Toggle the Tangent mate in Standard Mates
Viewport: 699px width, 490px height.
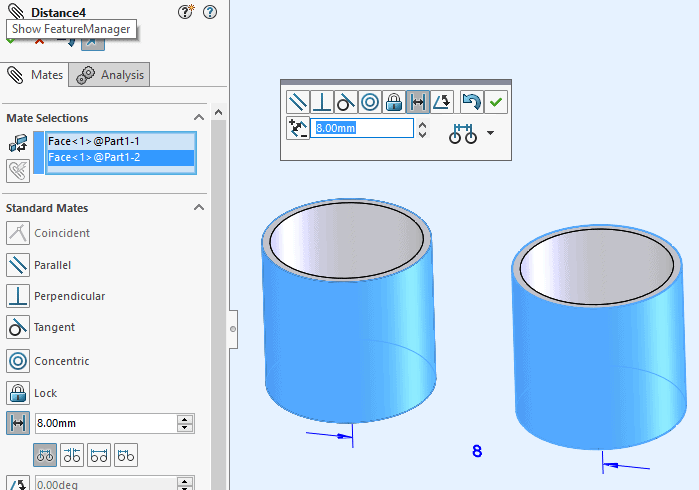(18, 327)
